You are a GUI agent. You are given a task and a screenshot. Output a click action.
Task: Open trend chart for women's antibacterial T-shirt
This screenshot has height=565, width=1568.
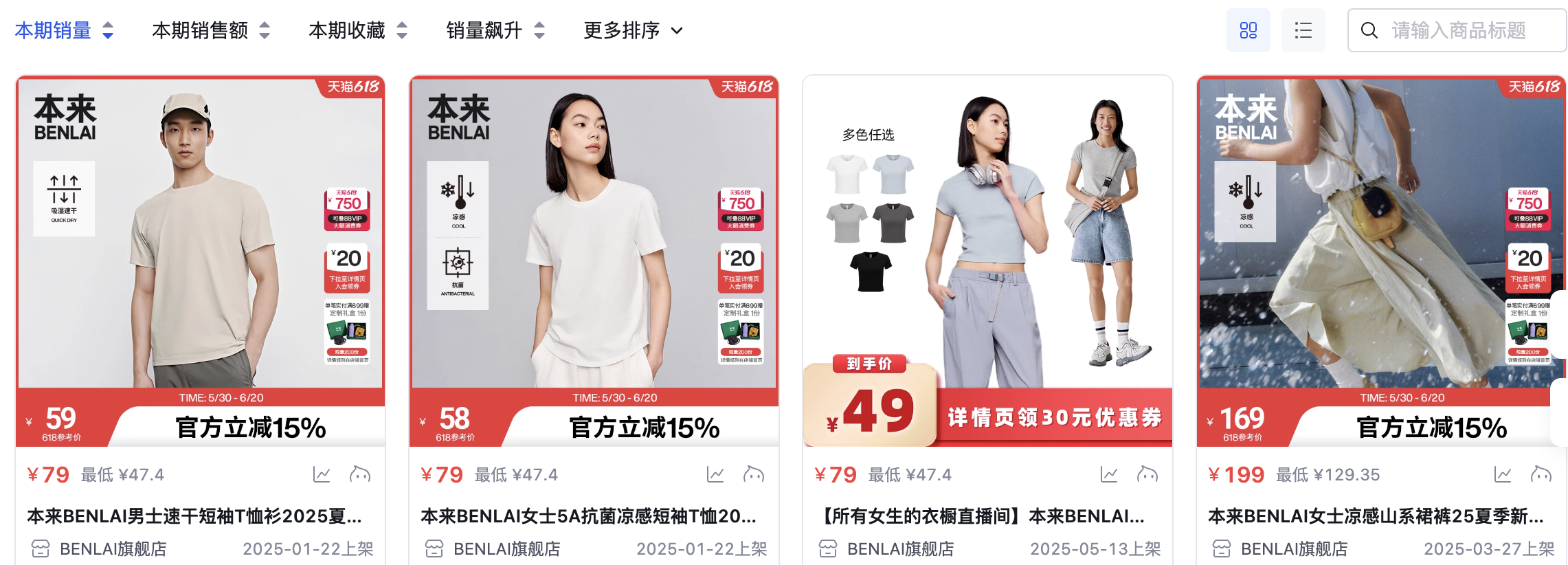(x=715, y=474)
